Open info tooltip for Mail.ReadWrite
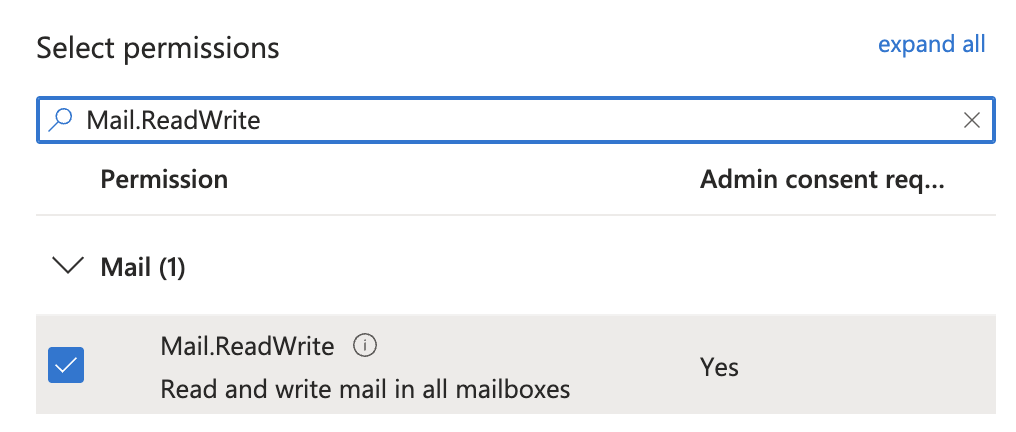Viewport: 1016px width, 432px height. click(365, 346)
